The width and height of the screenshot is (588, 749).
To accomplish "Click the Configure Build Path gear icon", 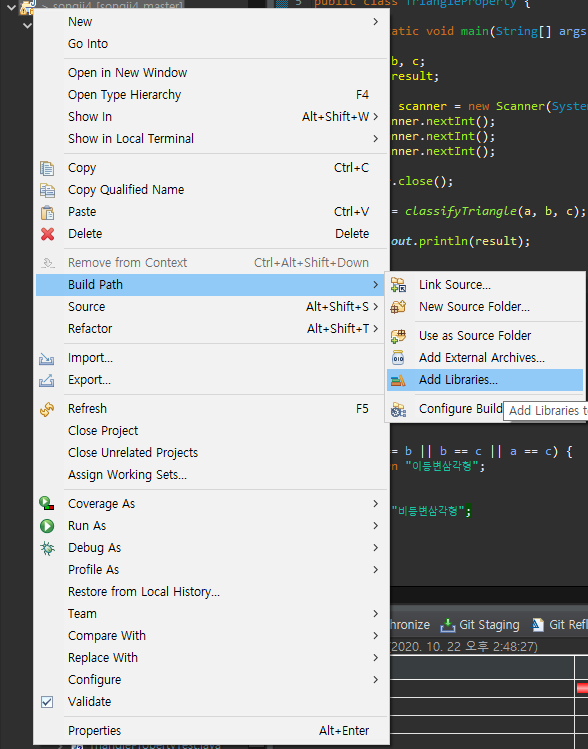I will point(398,409).
